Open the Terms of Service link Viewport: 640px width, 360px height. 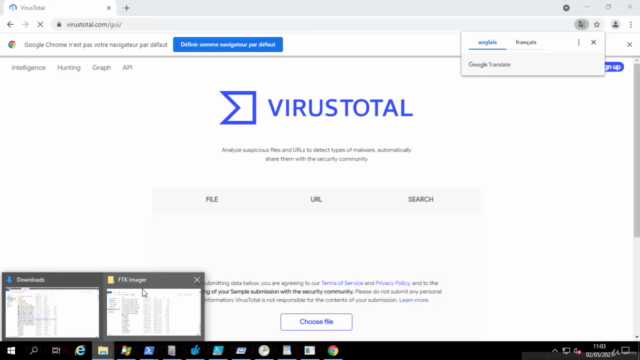pyautogui.click(x=342, y=283)
